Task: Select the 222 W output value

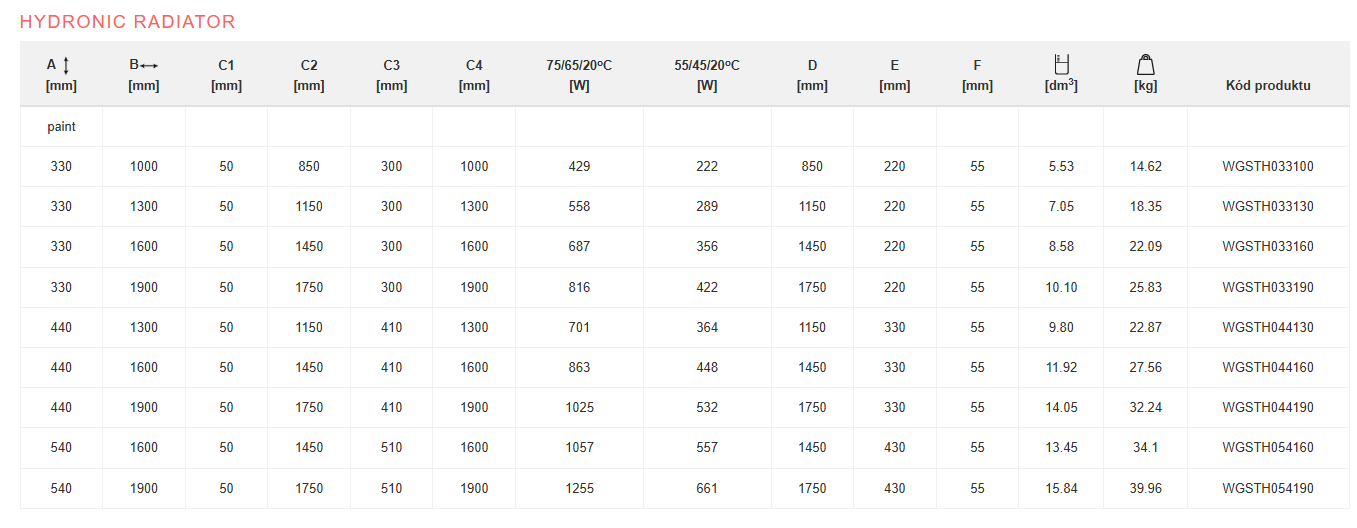Action: [x=707, y=166]
